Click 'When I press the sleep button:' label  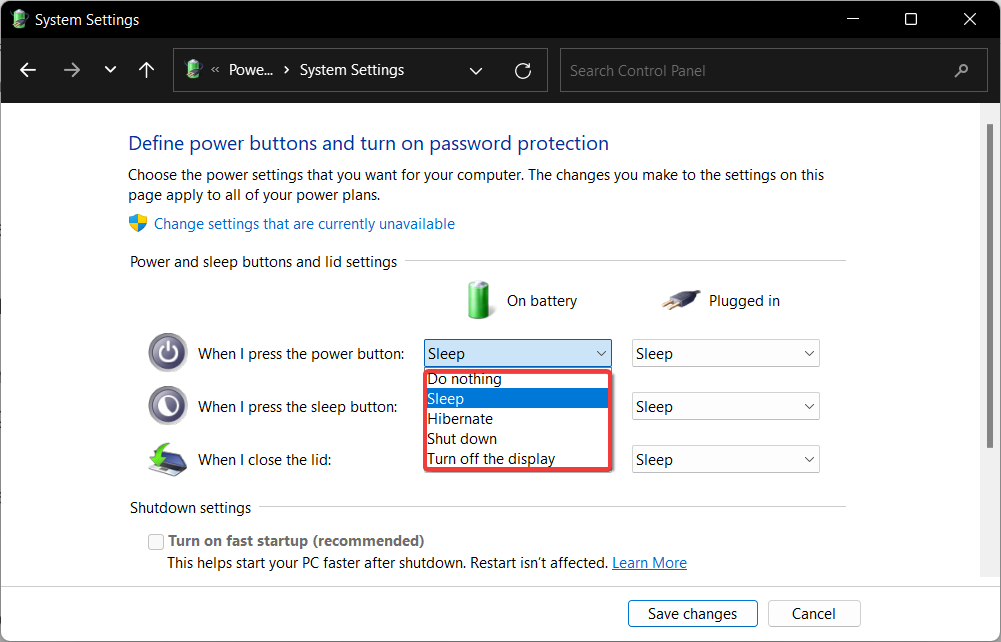click(x=297, y=407)
